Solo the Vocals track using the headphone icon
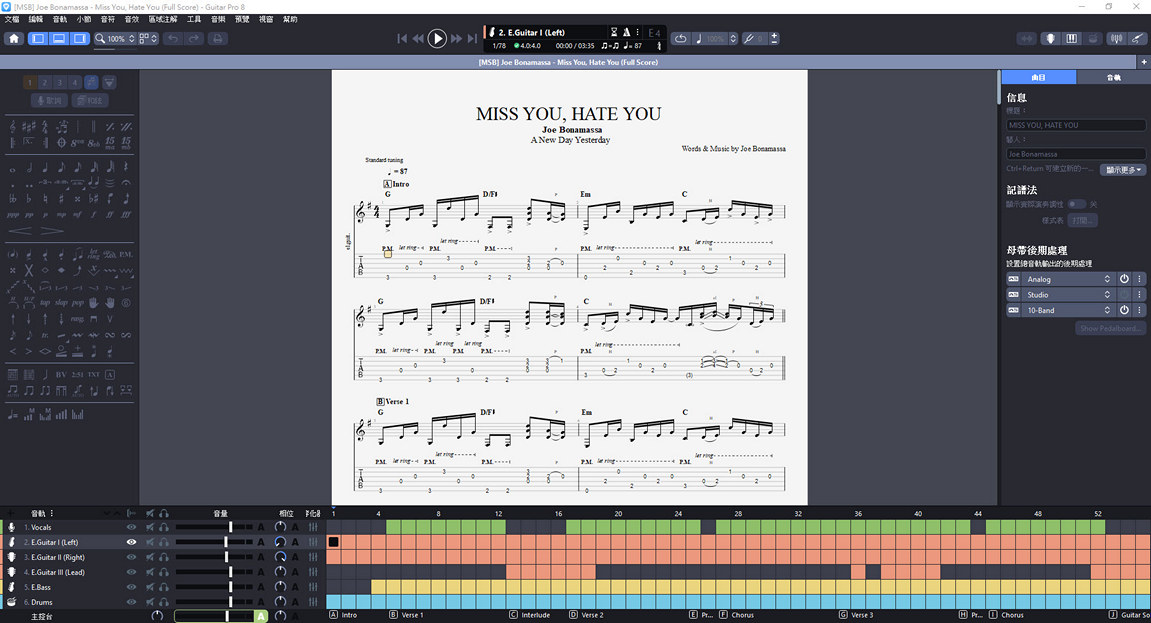 [x=163, y=527]
